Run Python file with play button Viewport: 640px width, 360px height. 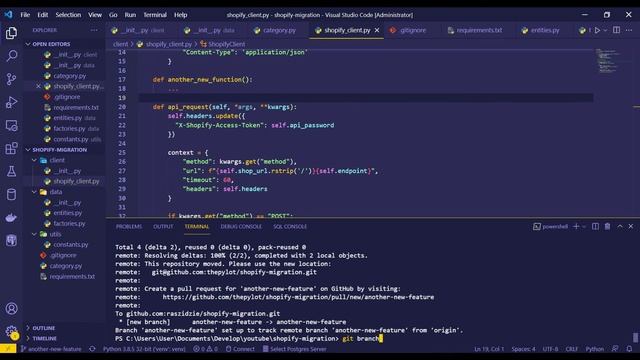click(x=597, y=30)
